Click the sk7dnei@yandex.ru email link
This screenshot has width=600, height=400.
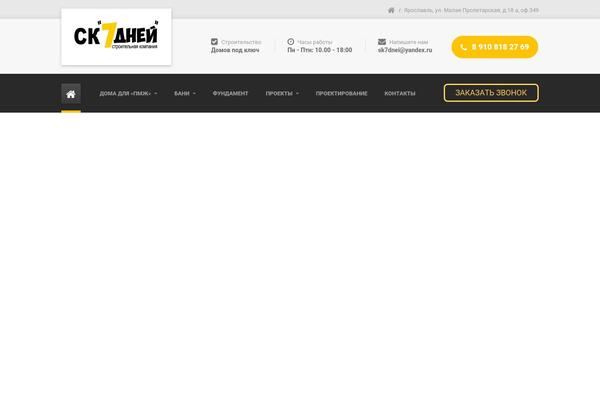click(x=405, y=50)
